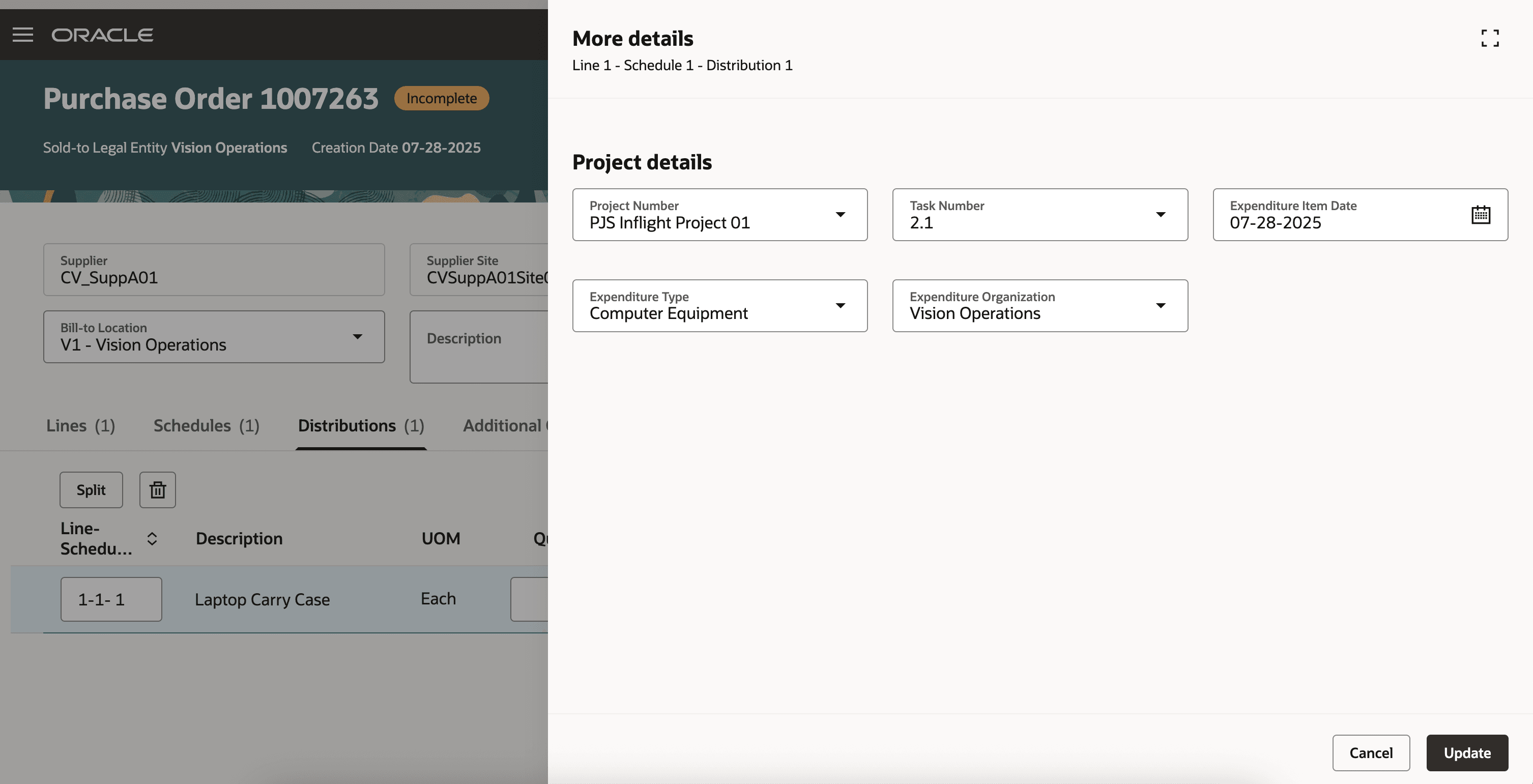Expand the Bill-to Location dropdown
Viewport: 1533px width, 784px height.
tap(357, 337)
